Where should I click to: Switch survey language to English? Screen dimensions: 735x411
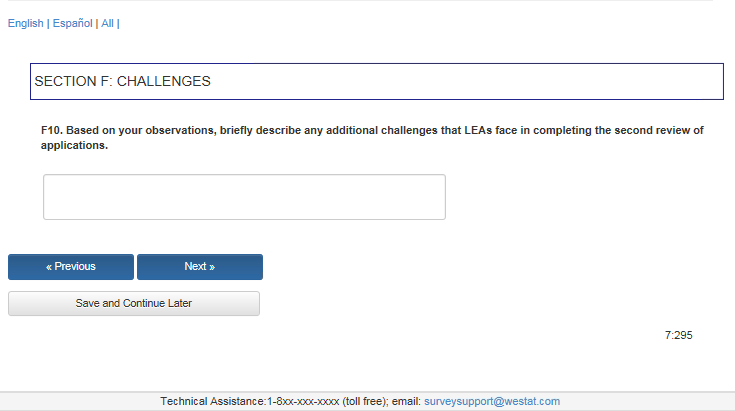click(x=25, y=23)
